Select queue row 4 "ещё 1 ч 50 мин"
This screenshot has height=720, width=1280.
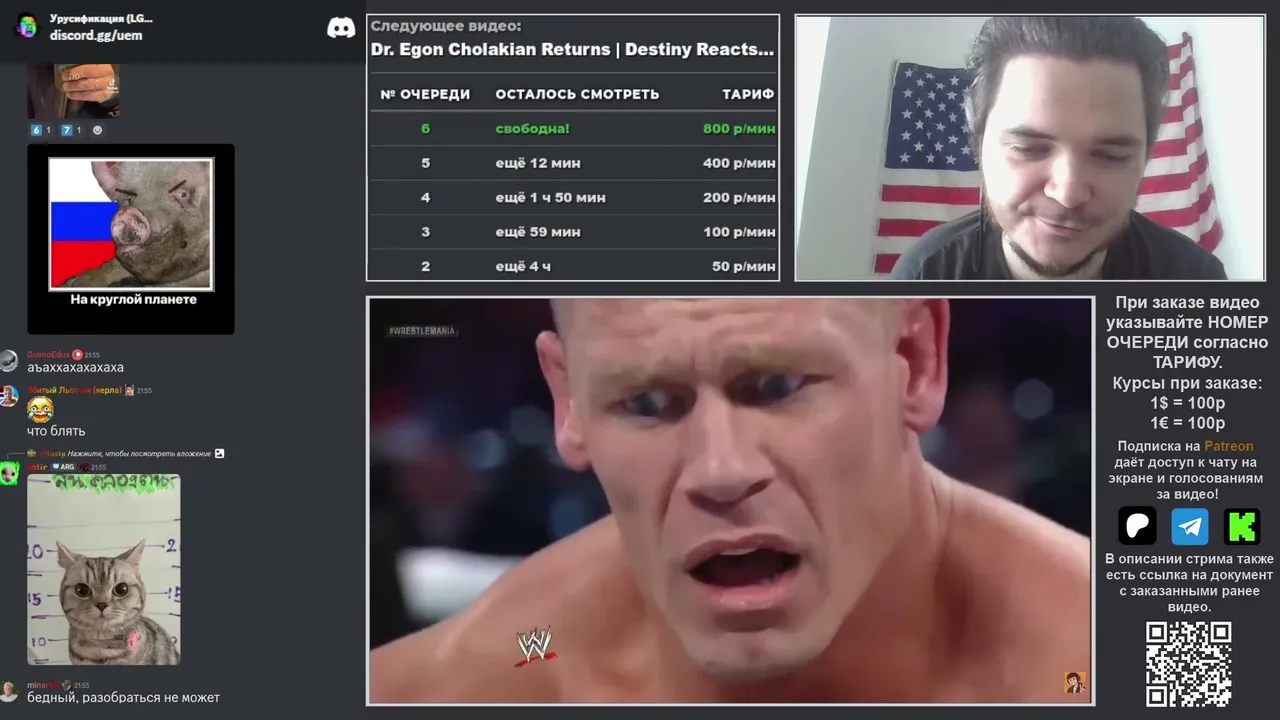click(x=573, y=197)
